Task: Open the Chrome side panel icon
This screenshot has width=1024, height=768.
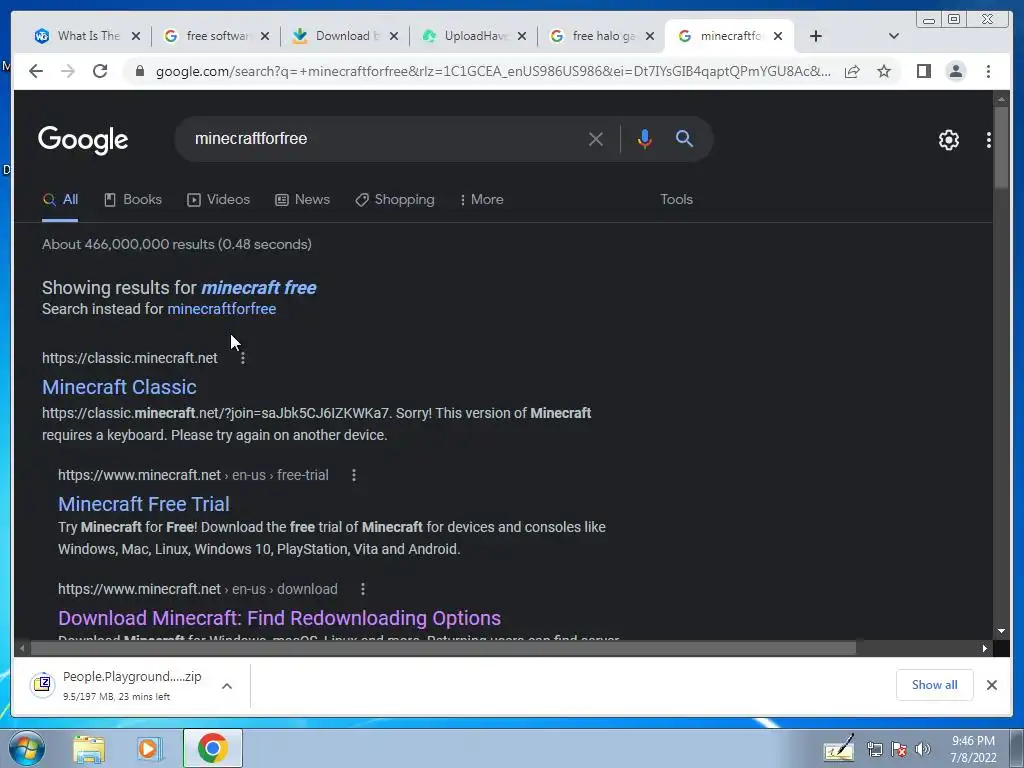Action: click(x=923, y=71)
